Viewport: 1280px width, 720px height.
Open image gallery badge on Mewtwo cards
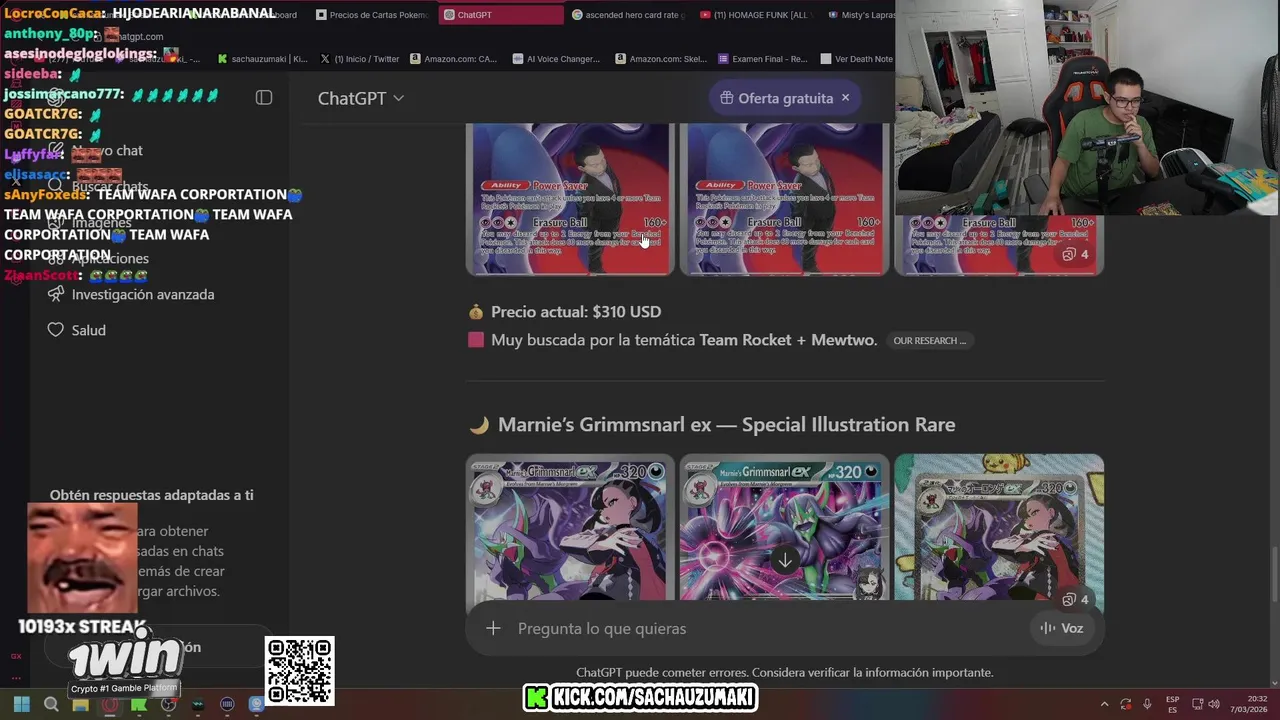tap(1076, 254)
